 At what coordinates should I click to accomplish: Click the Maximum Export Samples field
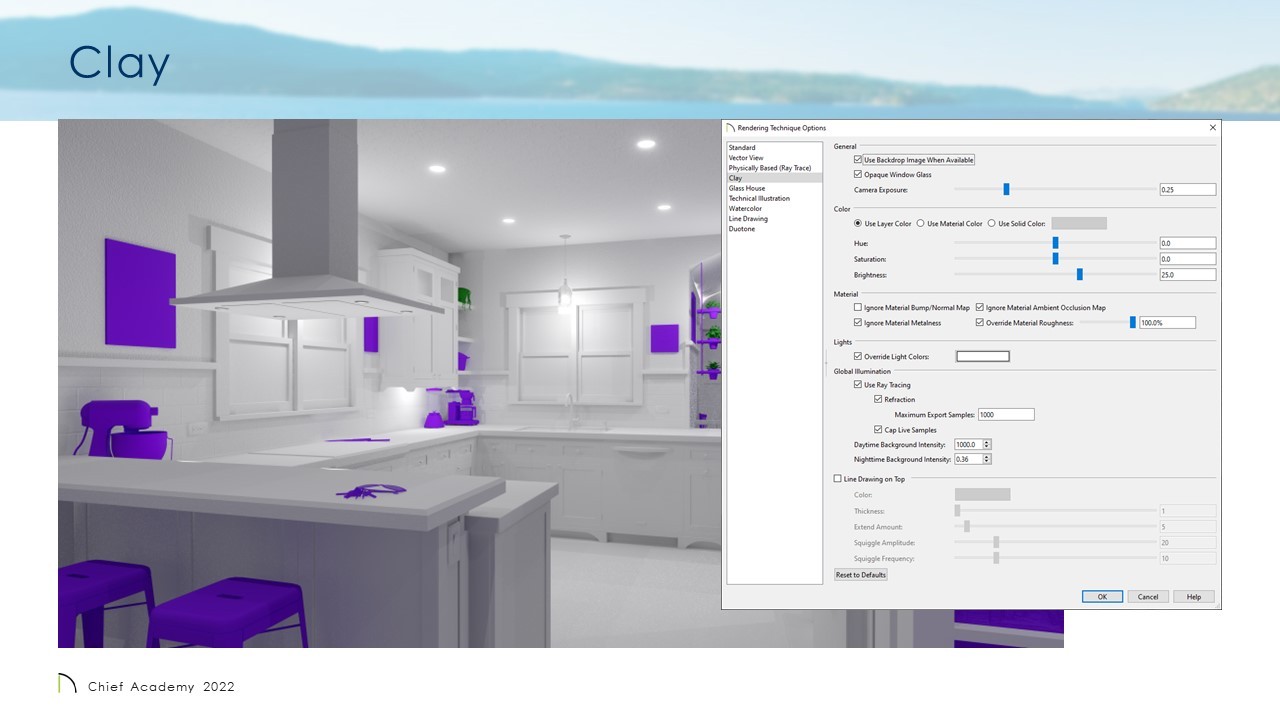(x=1005, y=414)
